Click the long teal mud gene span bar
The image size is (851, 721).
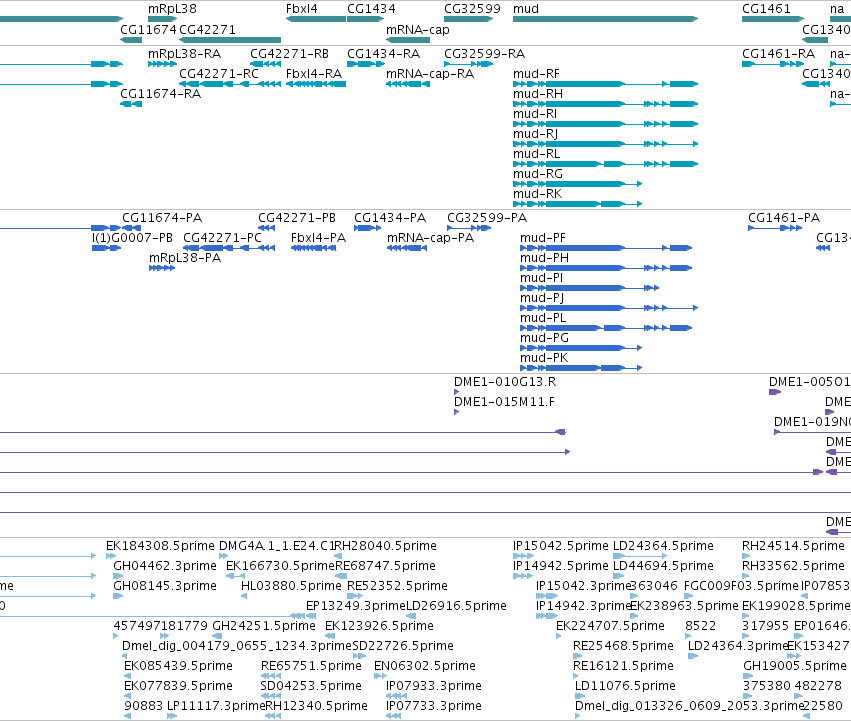tap(605, 20)
